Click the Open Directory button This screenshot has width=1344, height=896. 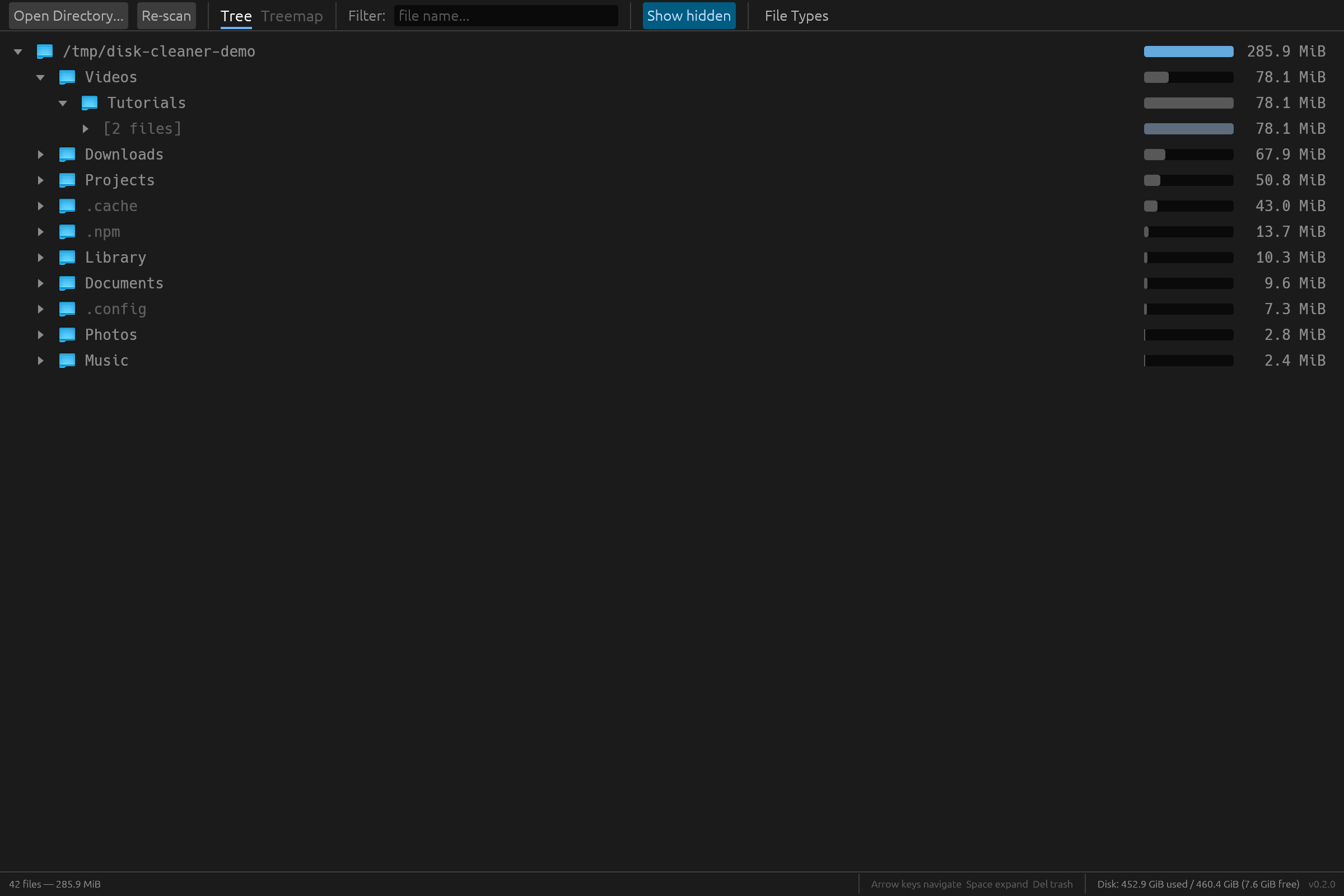(68, 16)
